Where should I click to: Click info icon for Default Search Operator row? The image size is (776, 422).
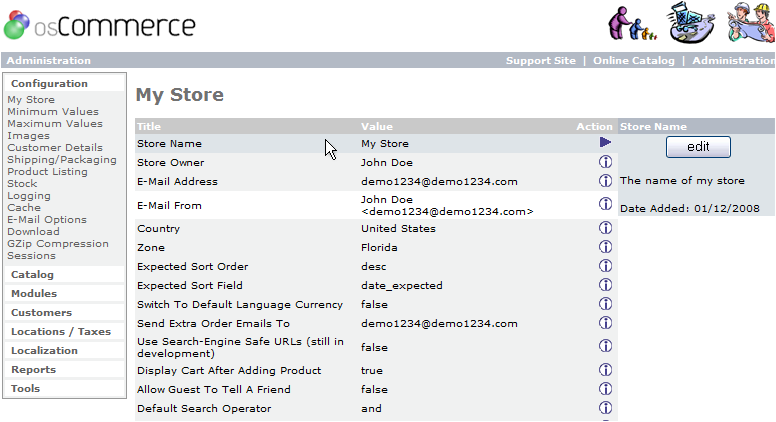pos(605,408)
